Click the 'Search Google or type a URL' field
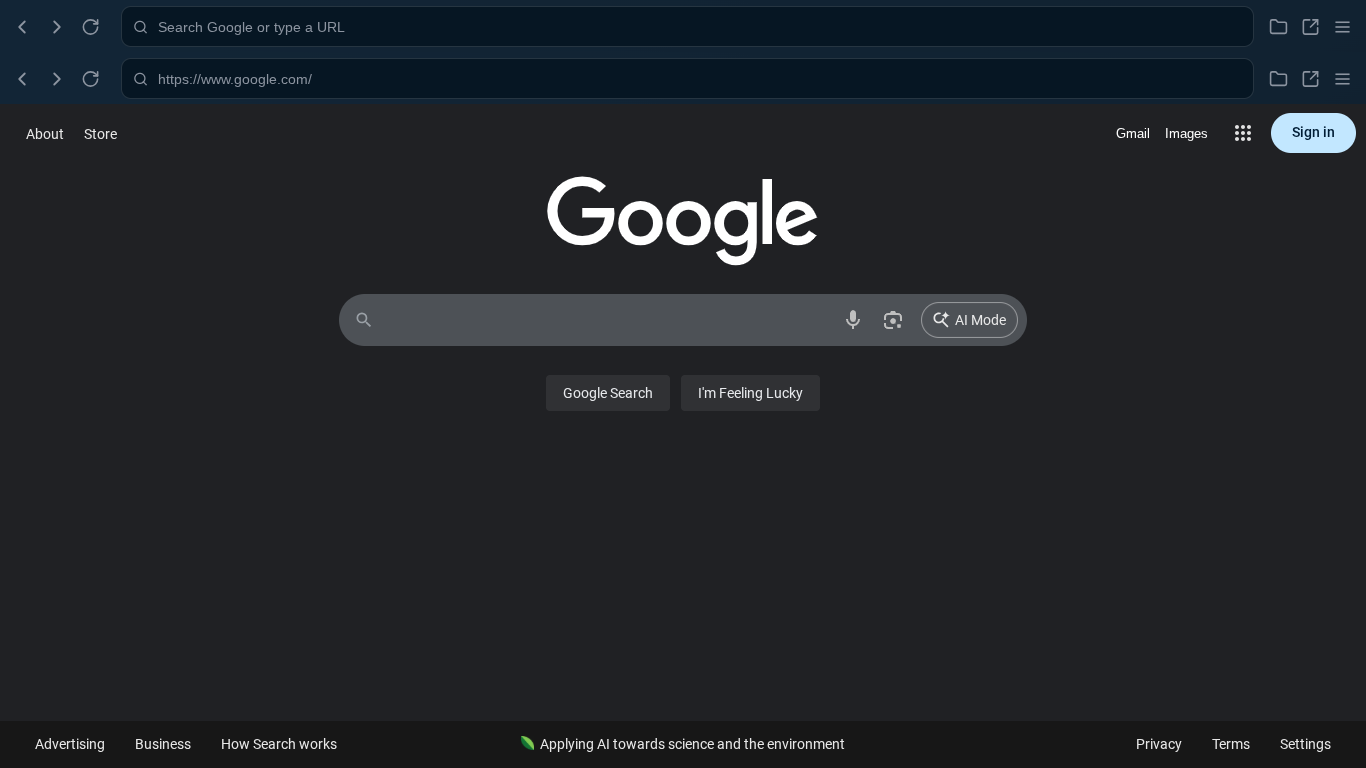Screen dimensions: 1366x768 687,27
